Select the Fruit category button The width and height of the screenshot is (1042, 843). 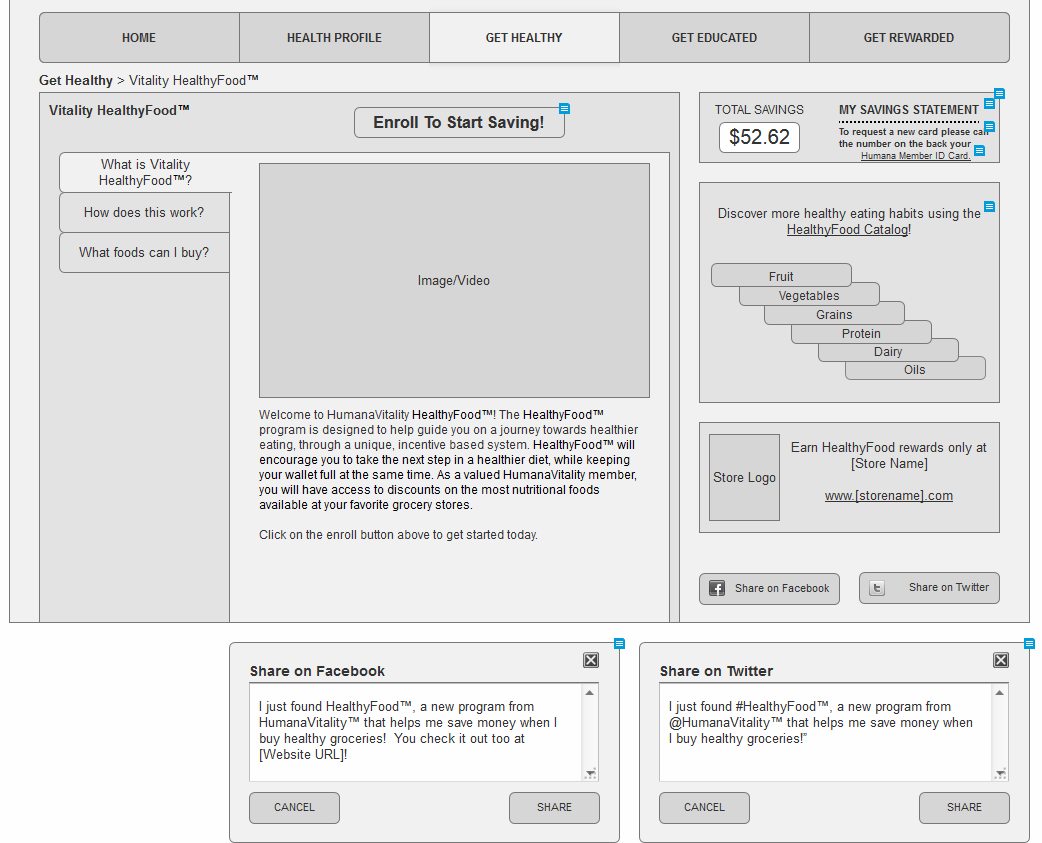781,276
